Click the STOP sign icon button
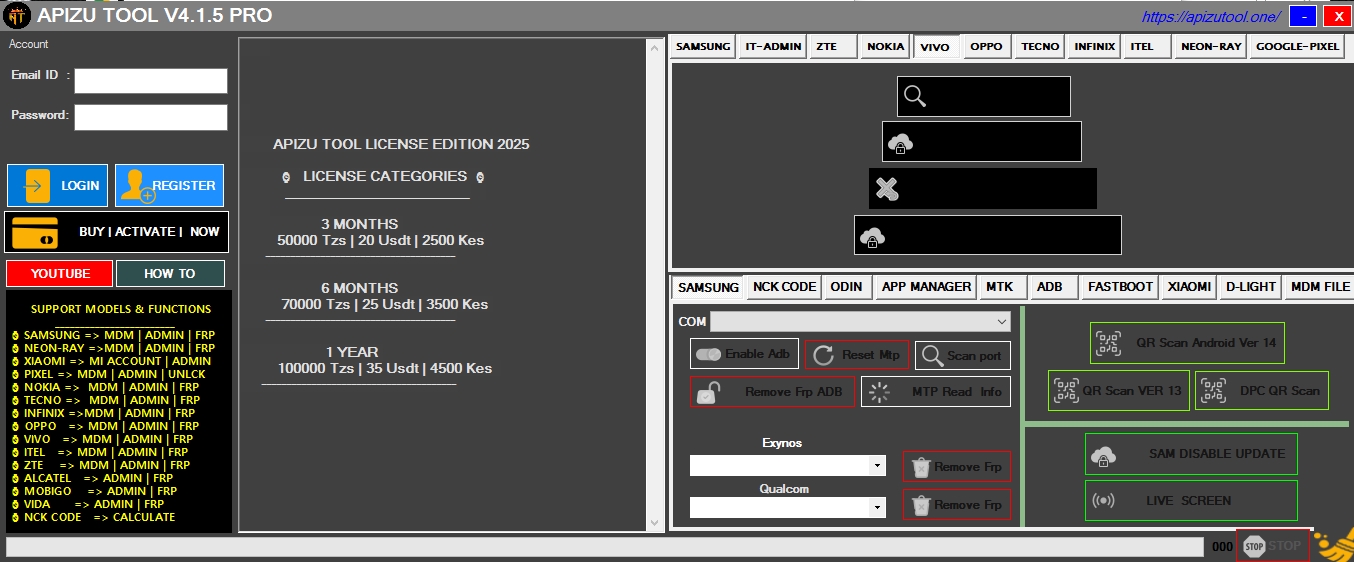This screenshot has width=1354, height=562. click(x=1272, y=546)
